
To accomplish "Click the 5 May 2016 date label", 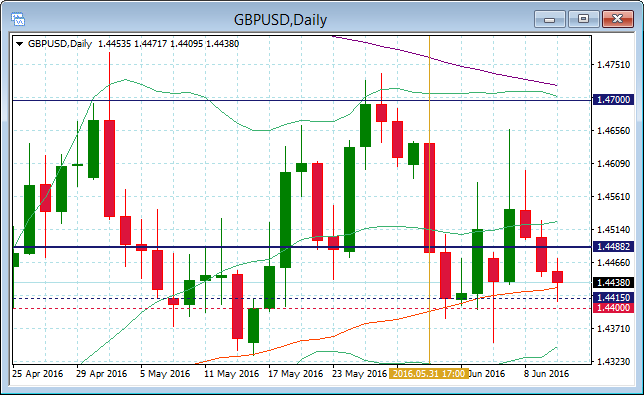I will 165,374.
